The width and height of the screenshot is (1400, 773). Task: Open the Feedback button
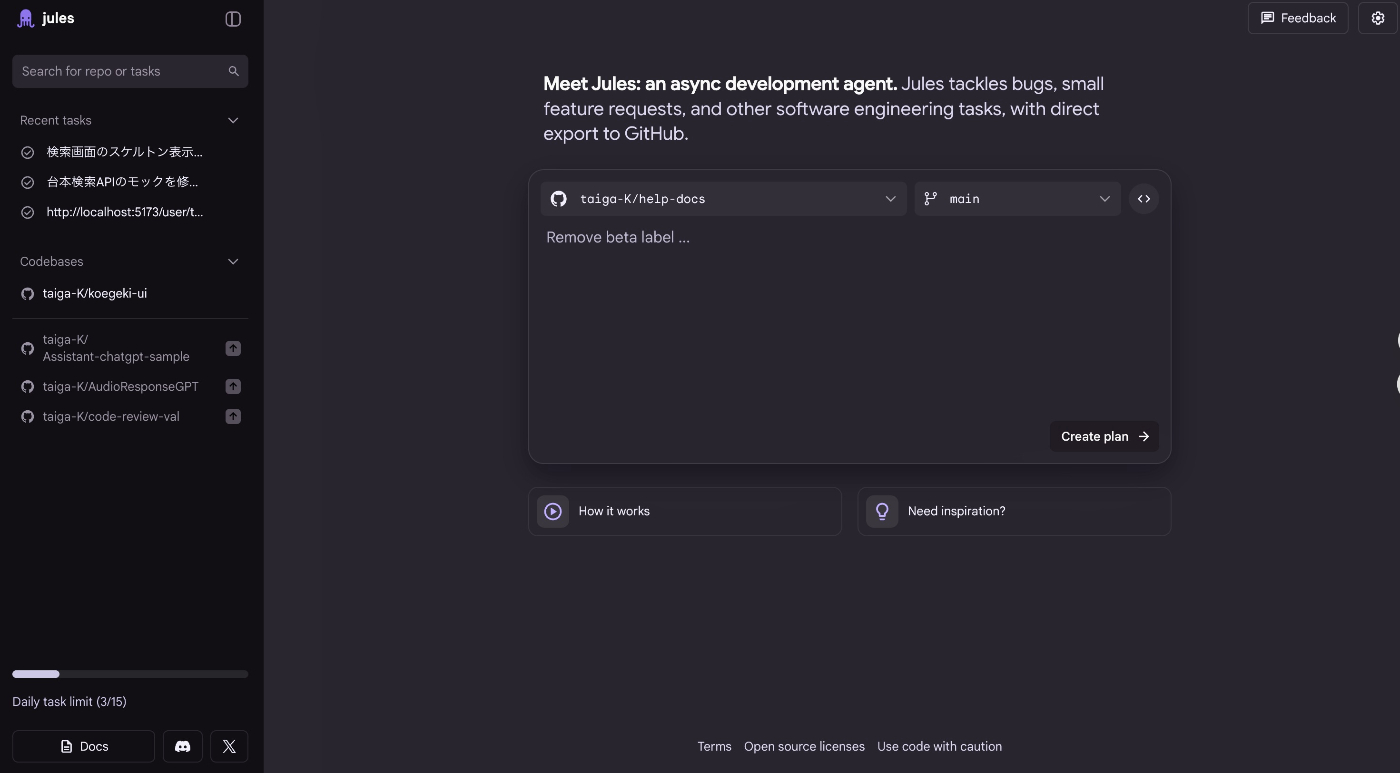pyautogui.click(x=1298, y=18)
